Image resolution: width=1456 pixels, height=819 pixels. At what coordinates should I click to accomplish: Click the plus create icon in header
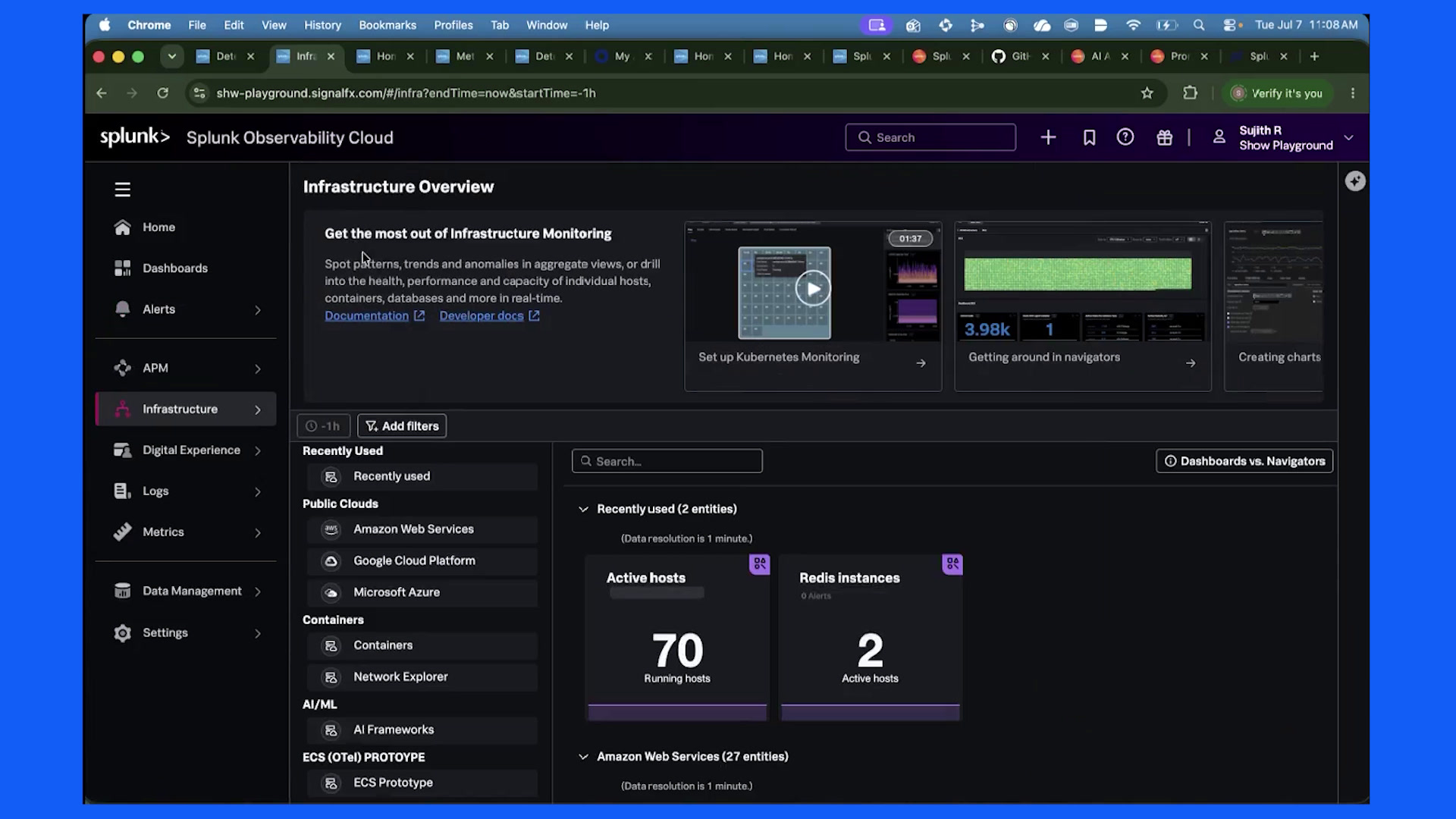[x=1048, y=137]
